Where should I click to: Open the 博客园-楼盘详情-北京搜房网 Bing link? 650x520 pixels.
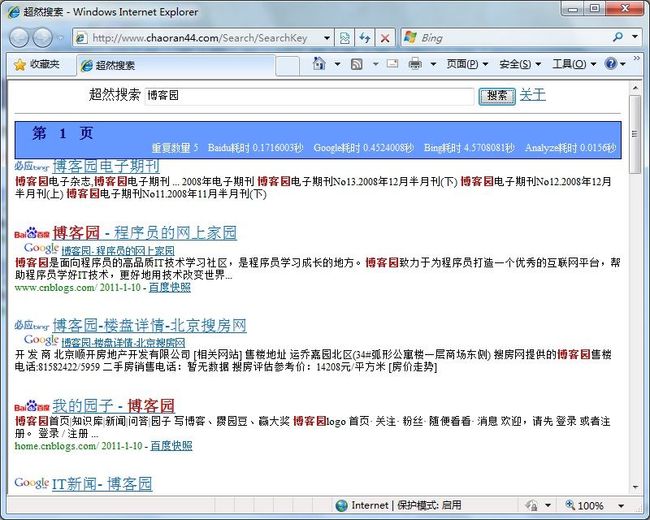pyautogui.click(x=150, y=326)
